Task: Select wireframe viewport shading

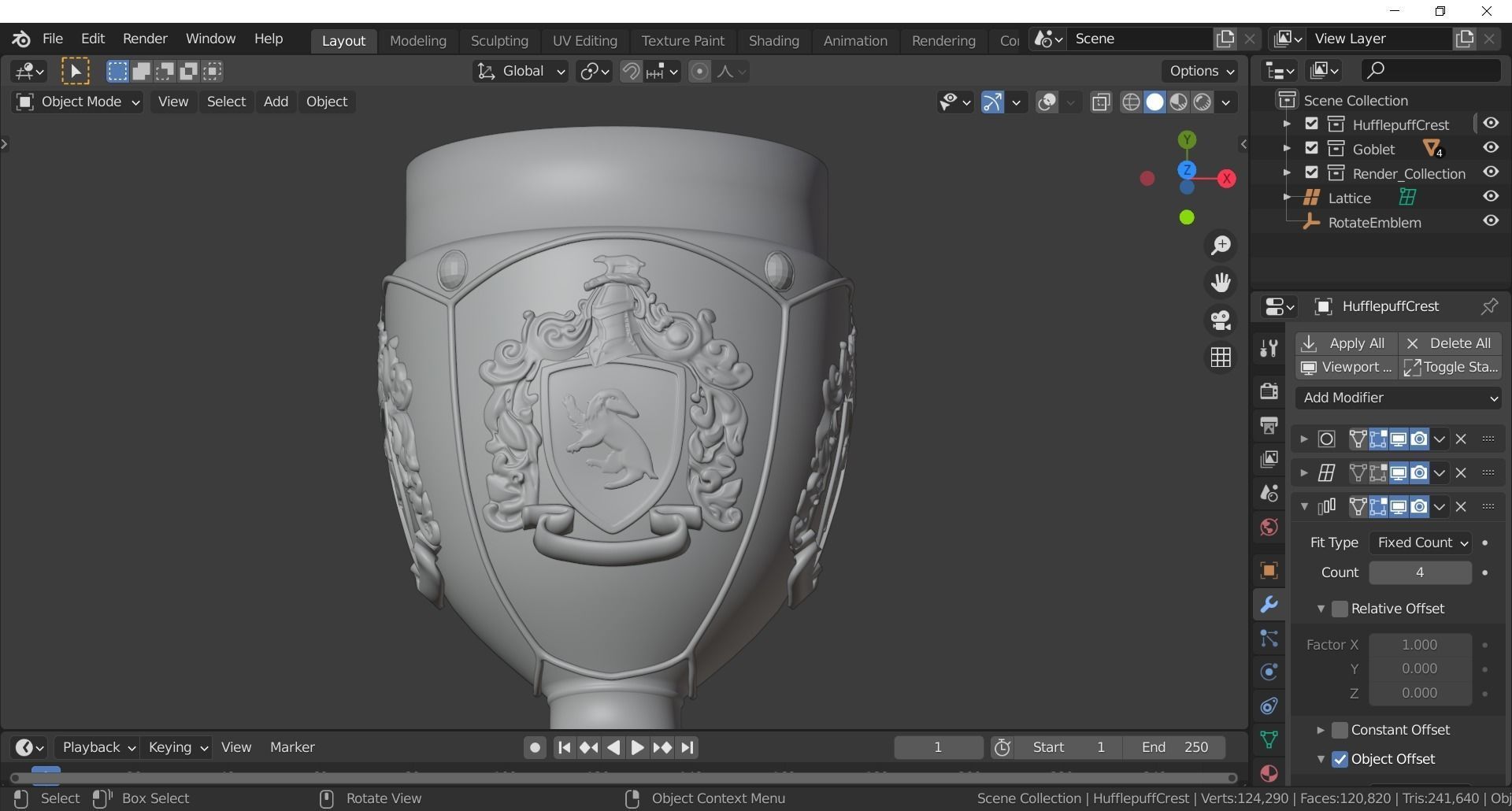Action: coord(1131,102)
